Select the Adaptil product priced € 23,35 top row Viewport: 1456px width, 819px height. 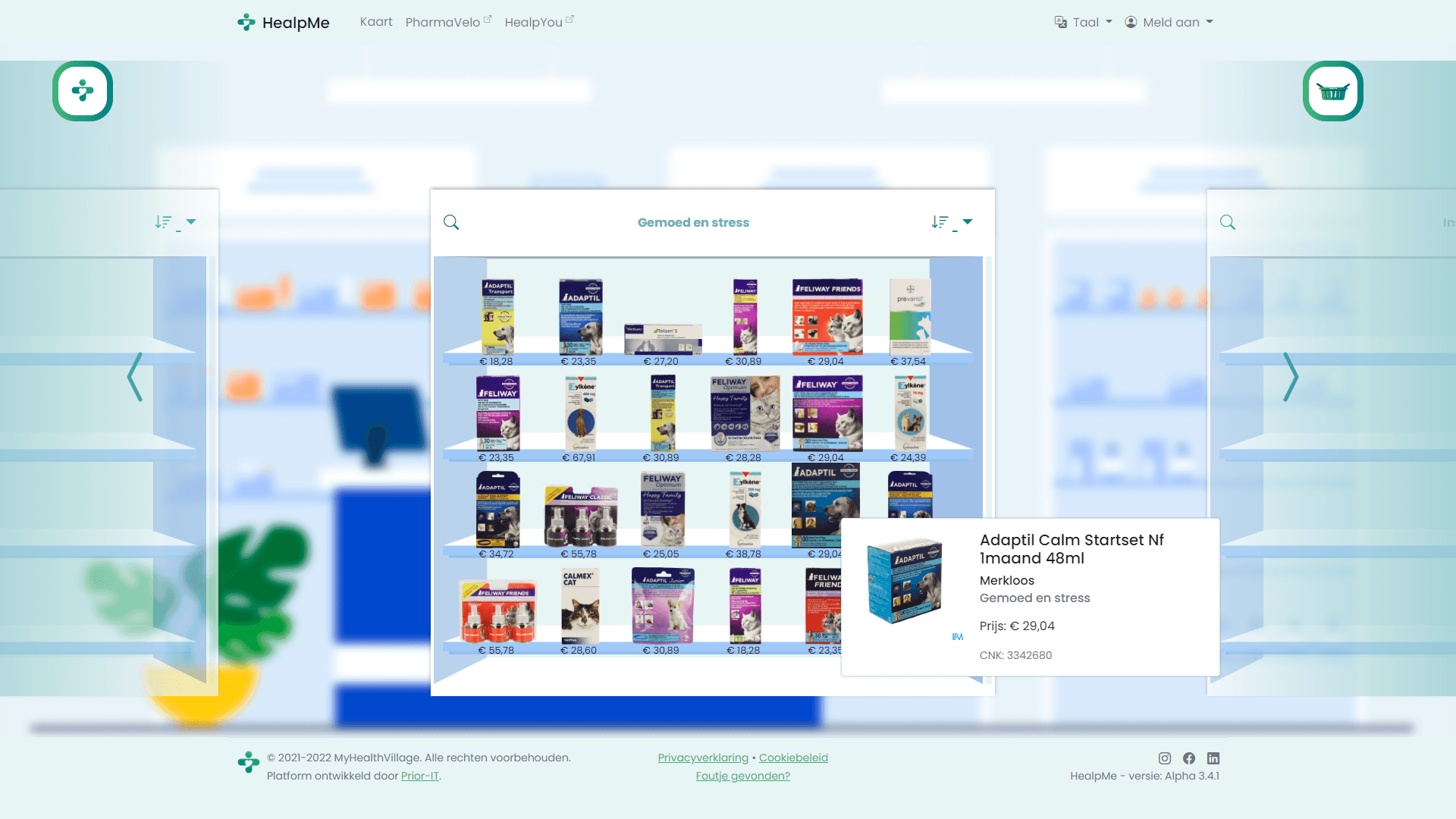point(580,317)
